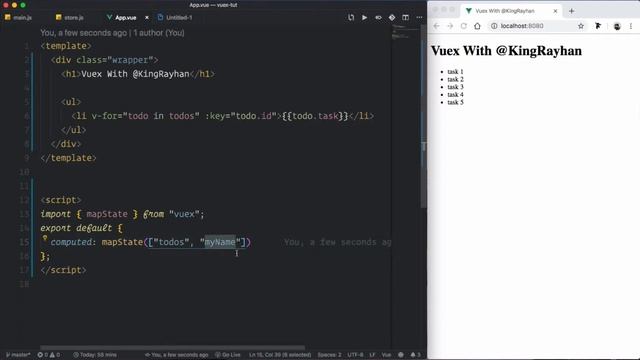Open a new browser tab
Viewport: 640px width, 360px height.
pyautogui.click(x=571, y=11)
